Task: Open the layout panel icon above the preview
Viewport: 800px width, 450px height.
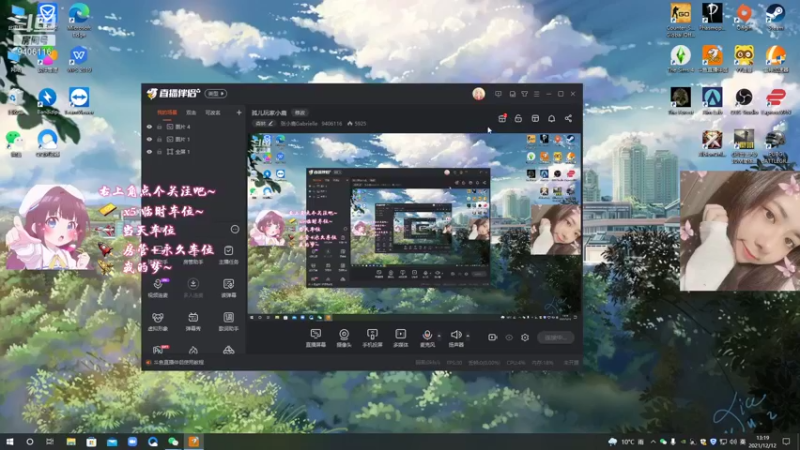Action: click(x=535, y=118)
